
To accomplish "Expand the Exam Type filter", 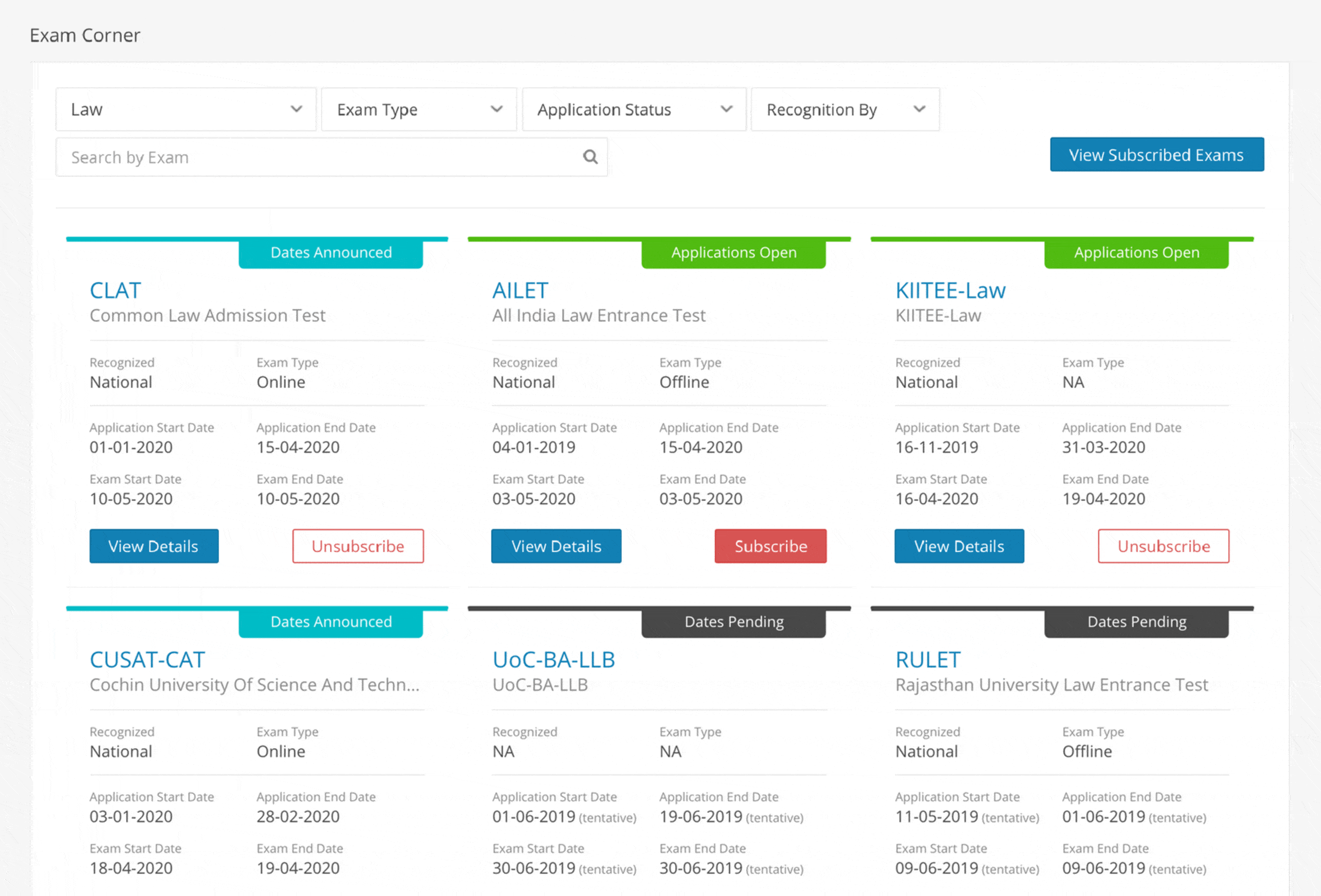I will pyautogui.click(x=419, y=109).
